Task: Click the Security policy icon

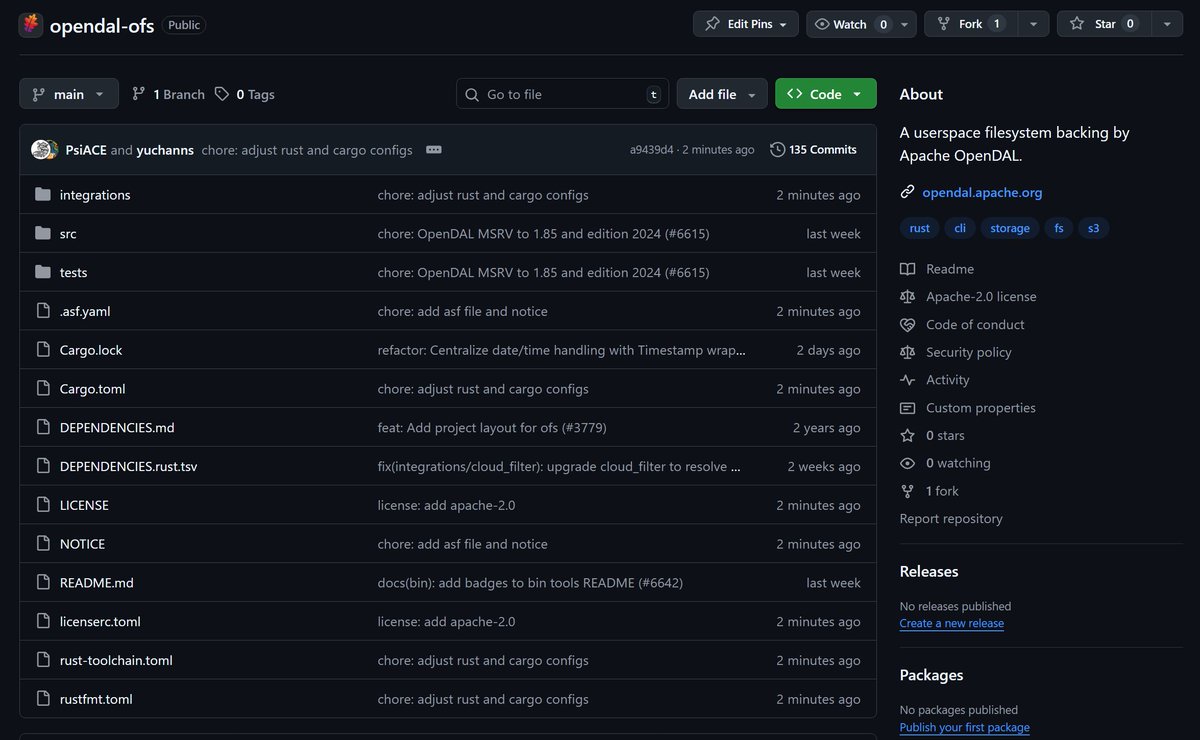Action: pos(907,352)
